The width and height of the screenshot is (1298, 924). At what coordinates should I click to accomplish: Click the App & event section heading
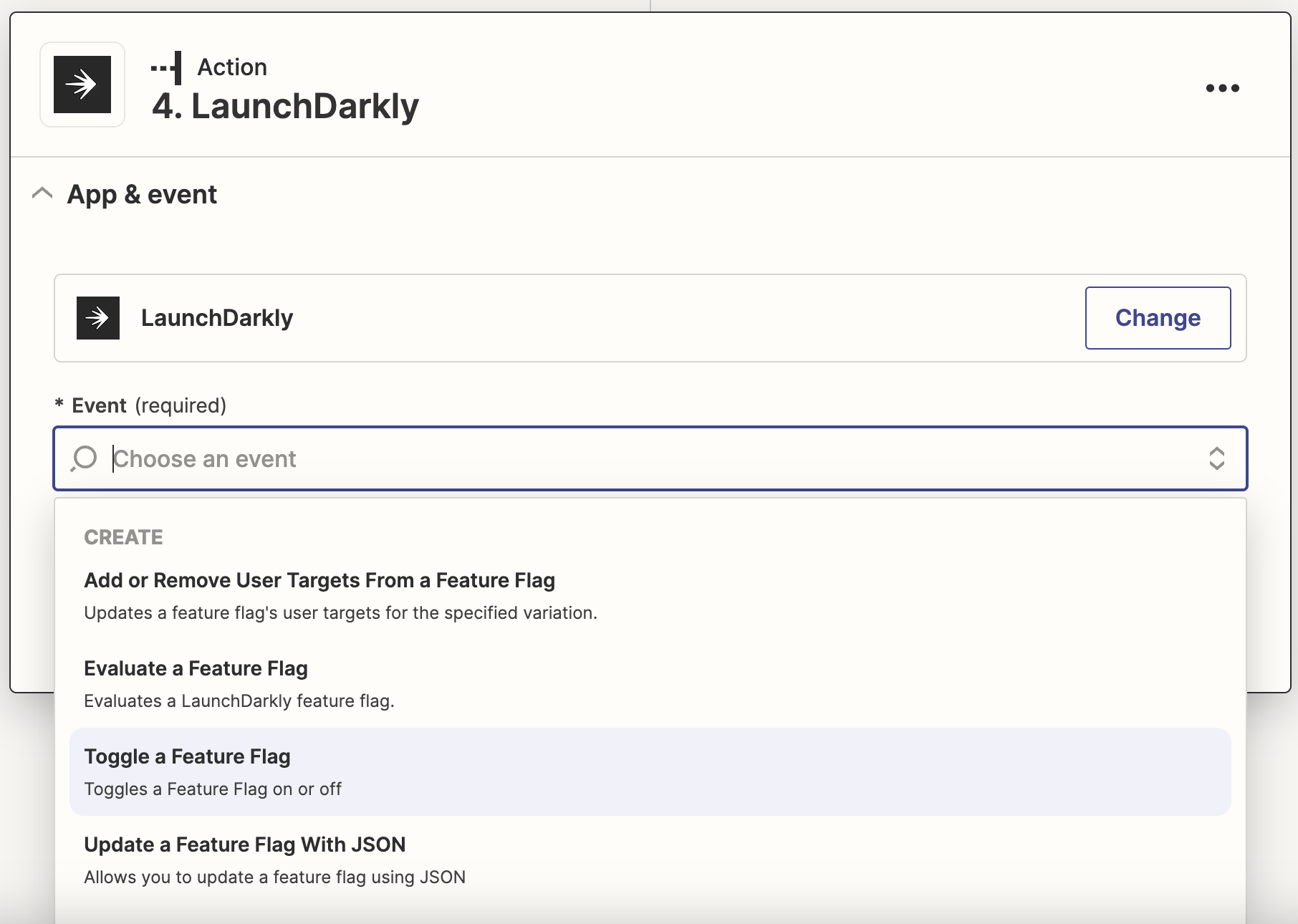[142, 194]
